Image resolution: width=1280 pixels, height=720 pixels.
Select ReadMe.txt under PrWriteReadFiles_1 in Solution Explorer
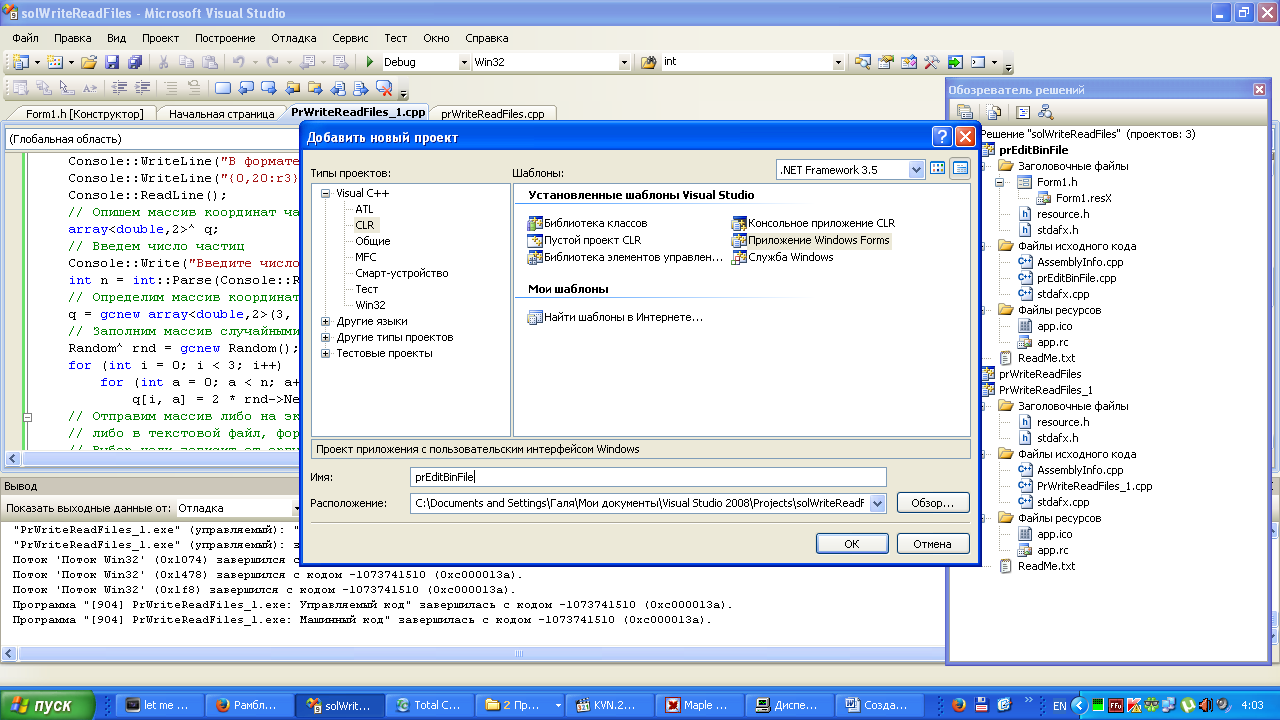[1046, 566]
